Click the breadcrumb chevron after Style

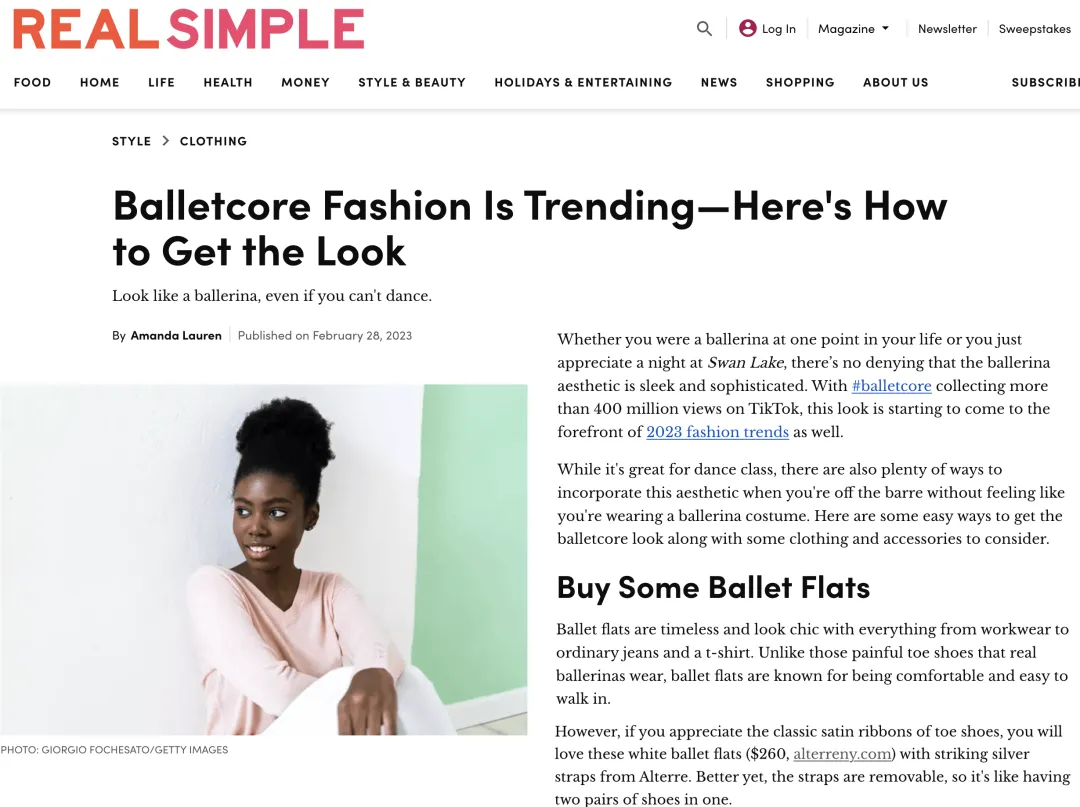[165, 140]
